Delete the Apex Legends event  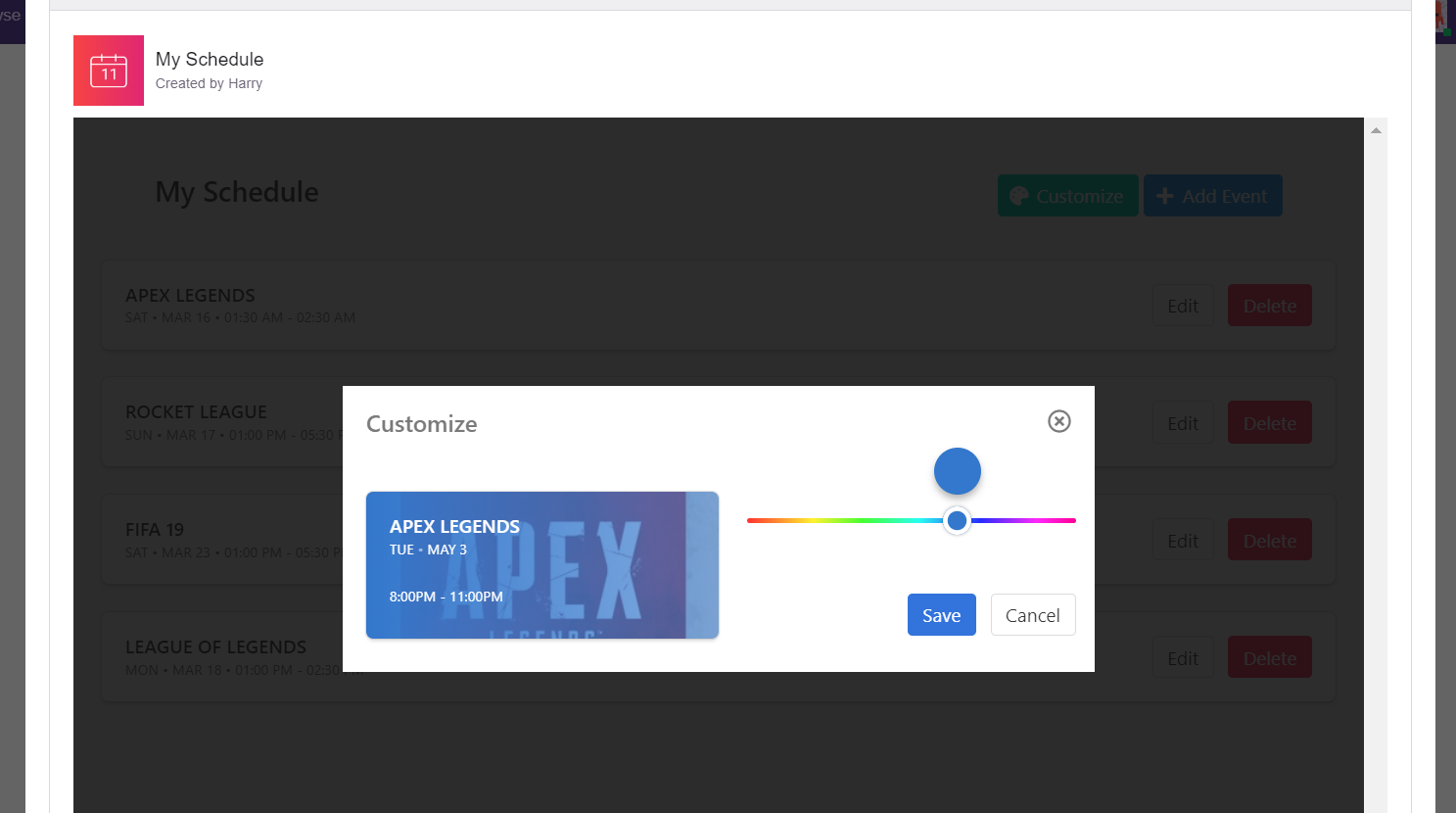(1270, 306)
